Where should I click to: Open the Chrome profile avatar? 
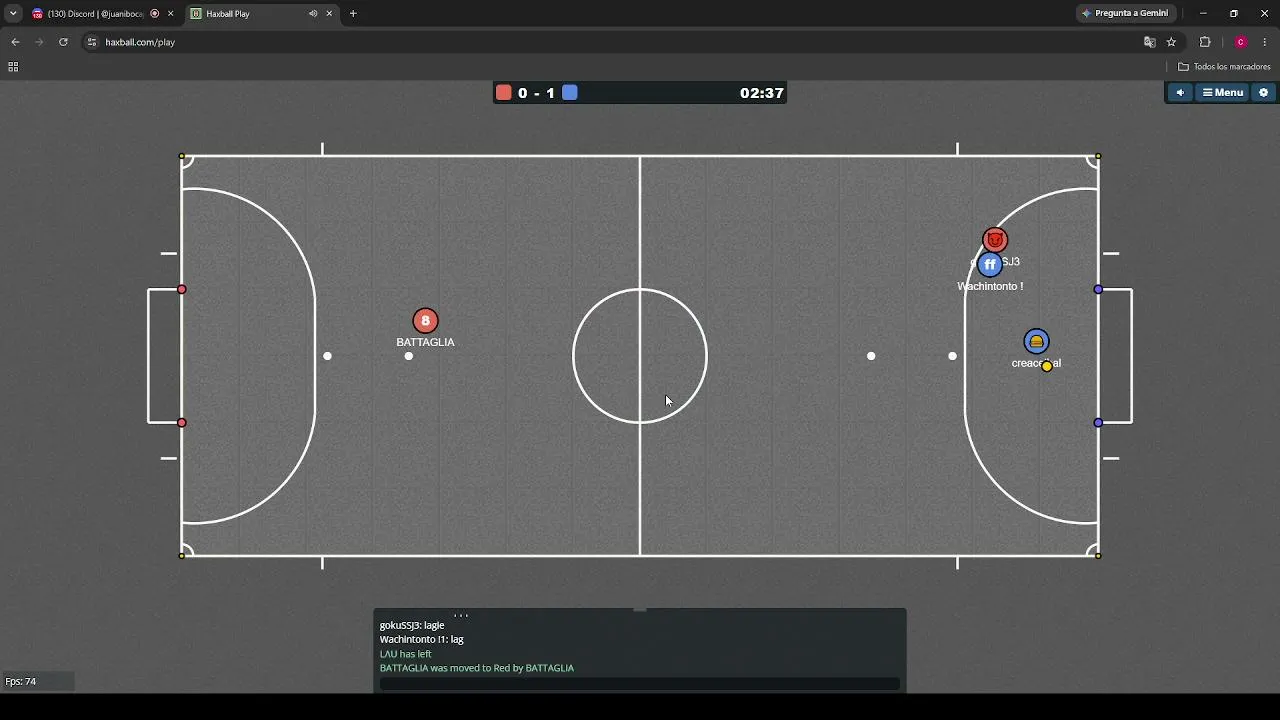tap(1240, 42)
